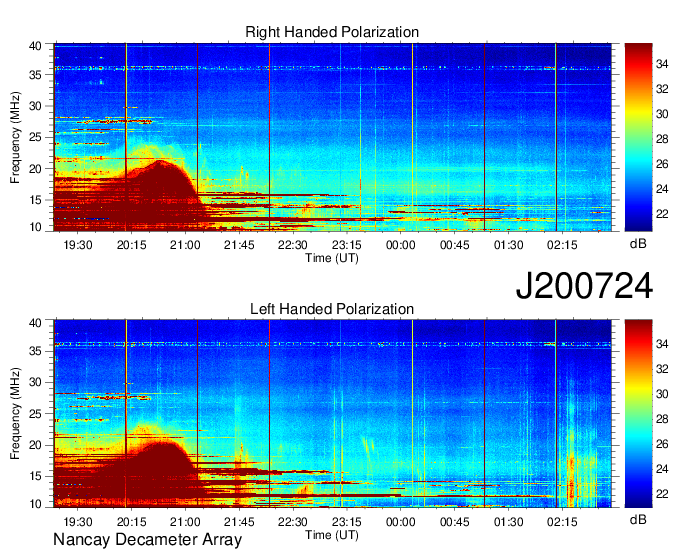Click the 23:15 time tick of left-handed plot
The image size is (680, 552).
pos(347,522)
